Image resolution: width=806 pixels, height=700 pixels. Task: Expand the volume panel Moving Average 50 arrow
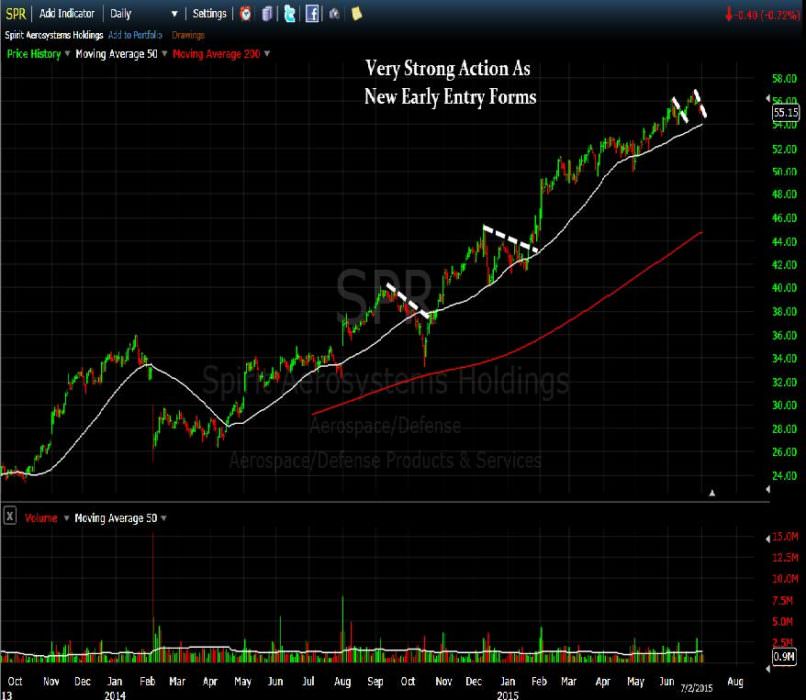pos(163,518)
